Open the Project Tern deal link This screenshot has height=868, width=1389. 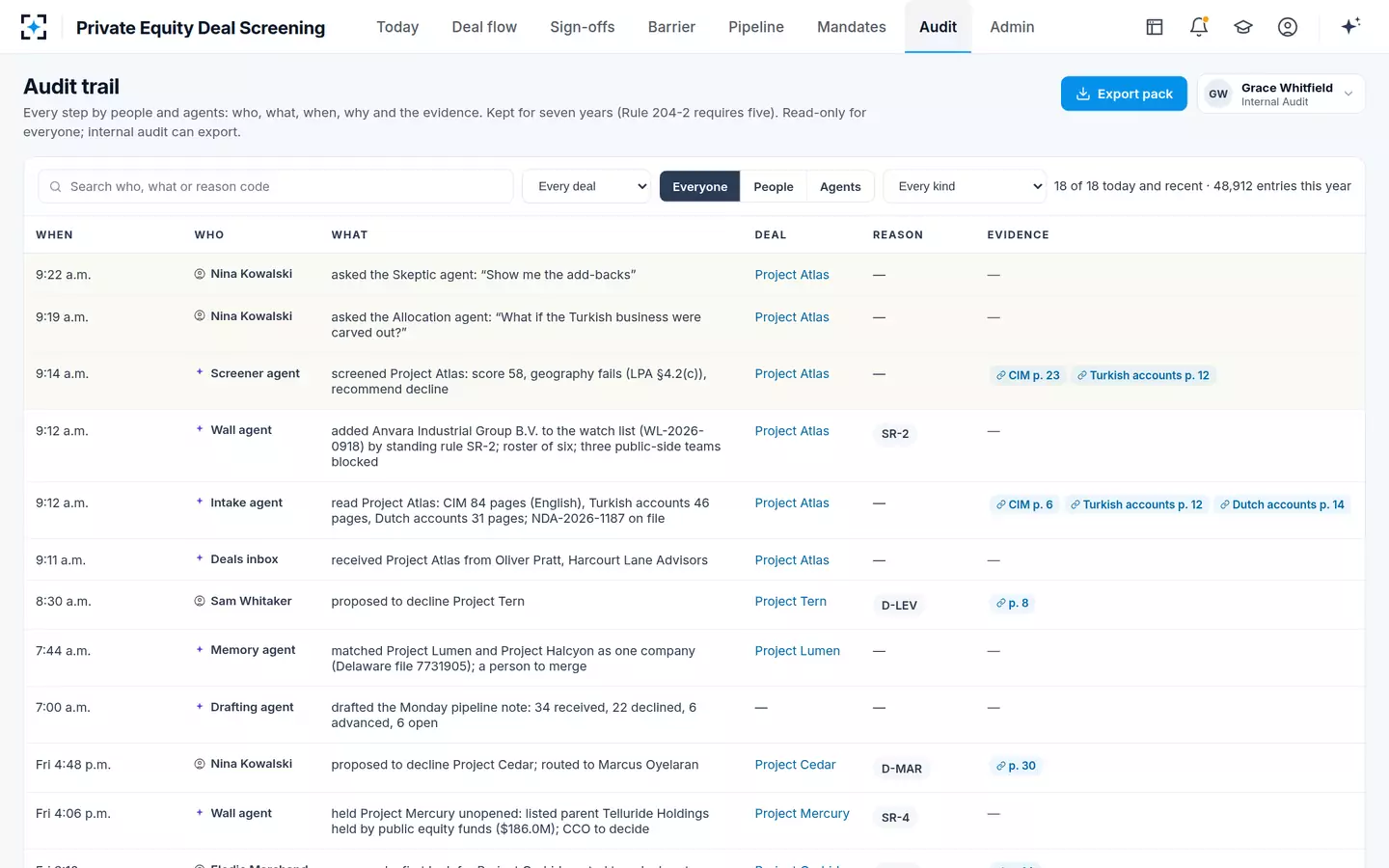pos(791,601)
